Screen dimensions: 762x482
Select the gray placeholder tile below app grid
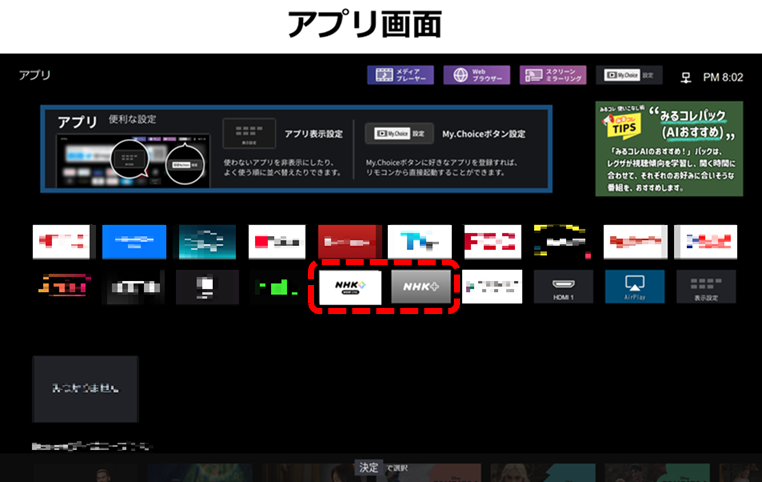[85, 388]
